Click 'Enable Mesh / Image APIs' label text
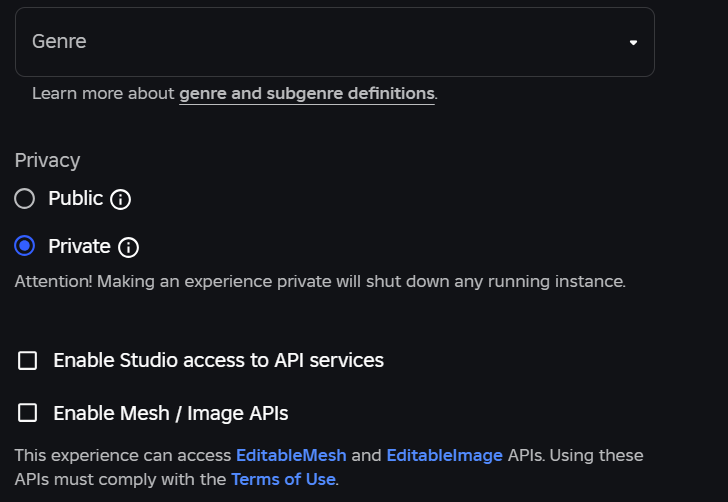 (170, 412)
